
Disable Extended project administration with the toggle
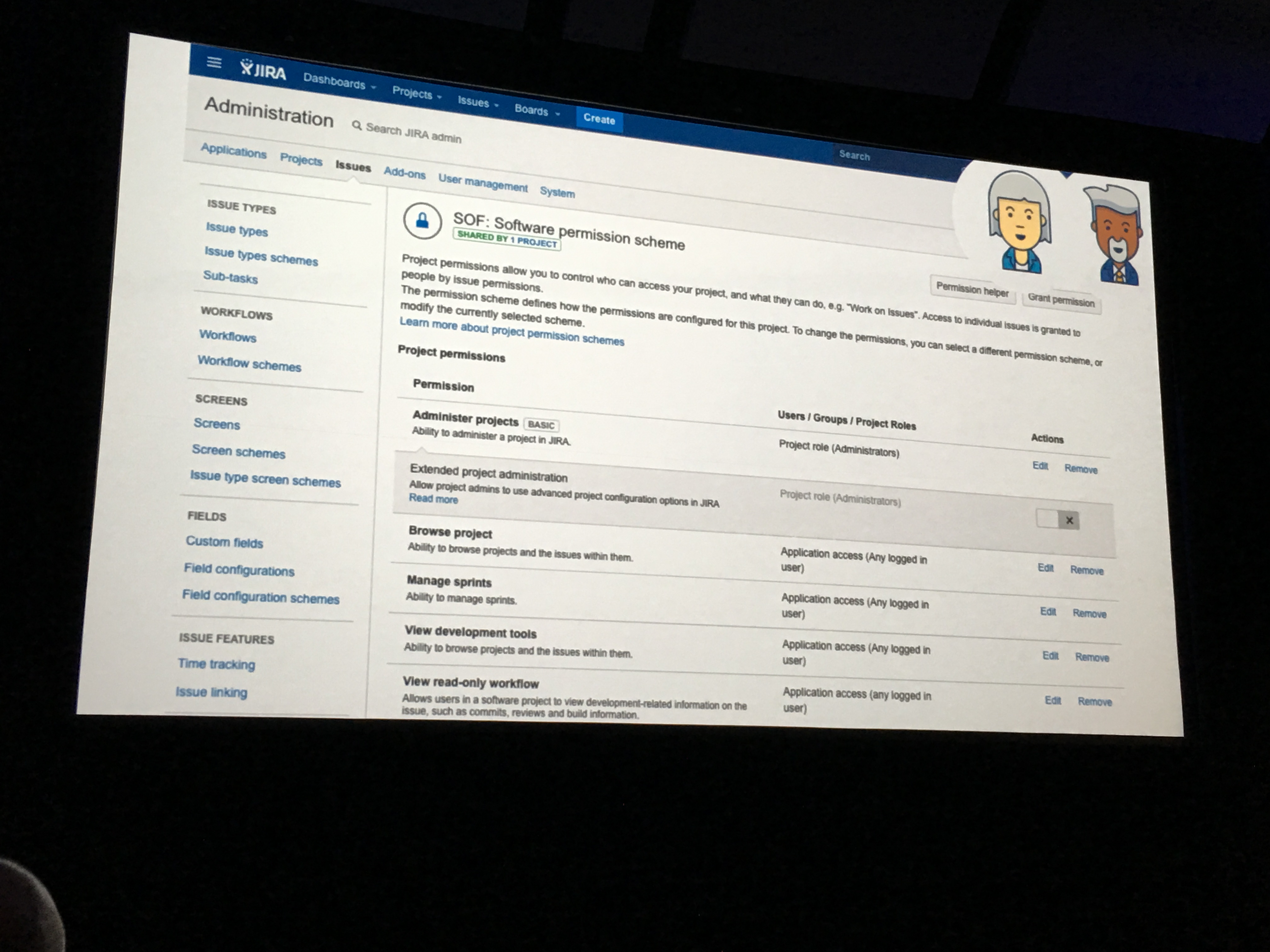(x=1058, y=519)
